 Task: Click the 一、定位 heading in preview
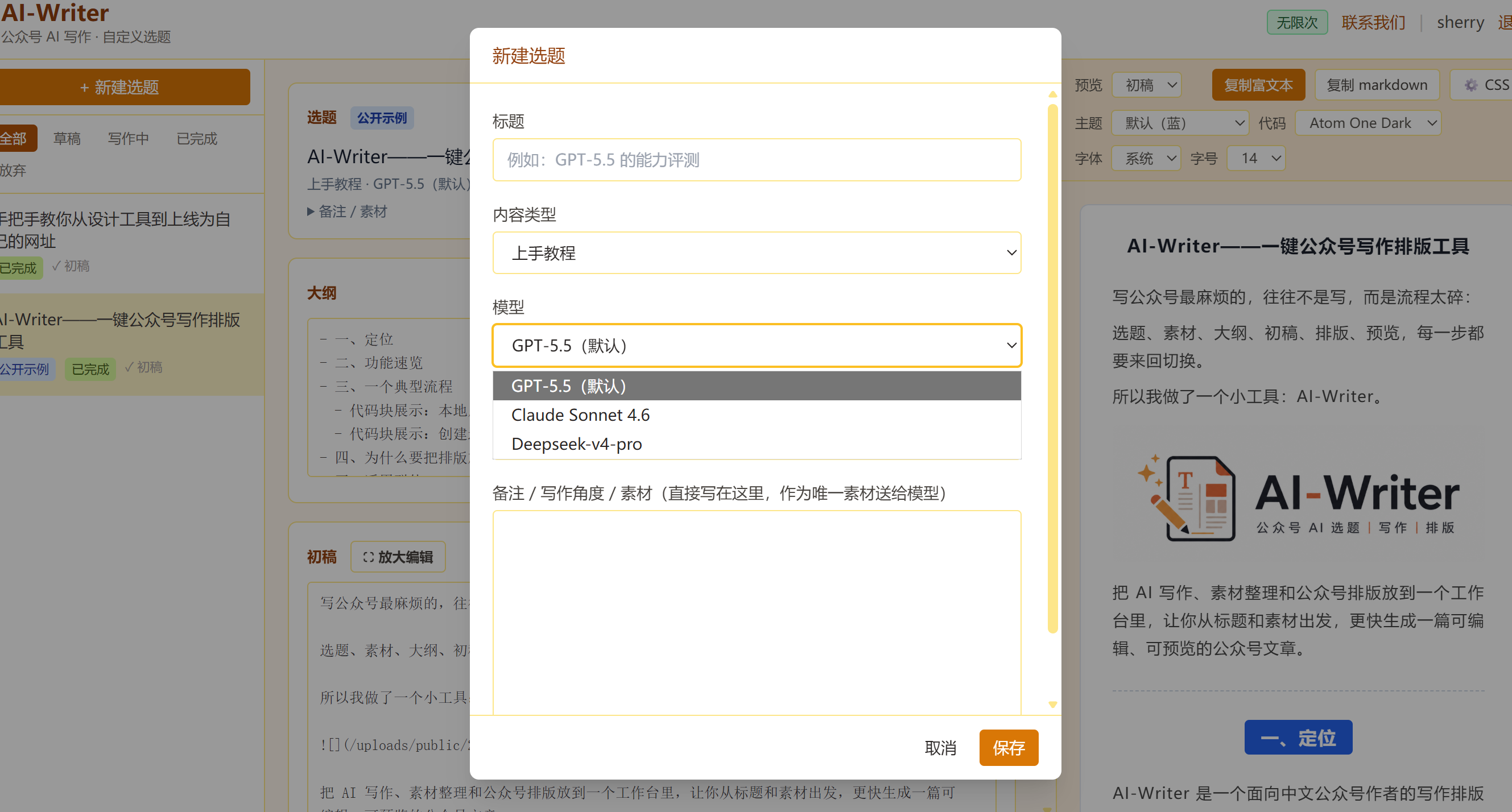click(1298, 738)
